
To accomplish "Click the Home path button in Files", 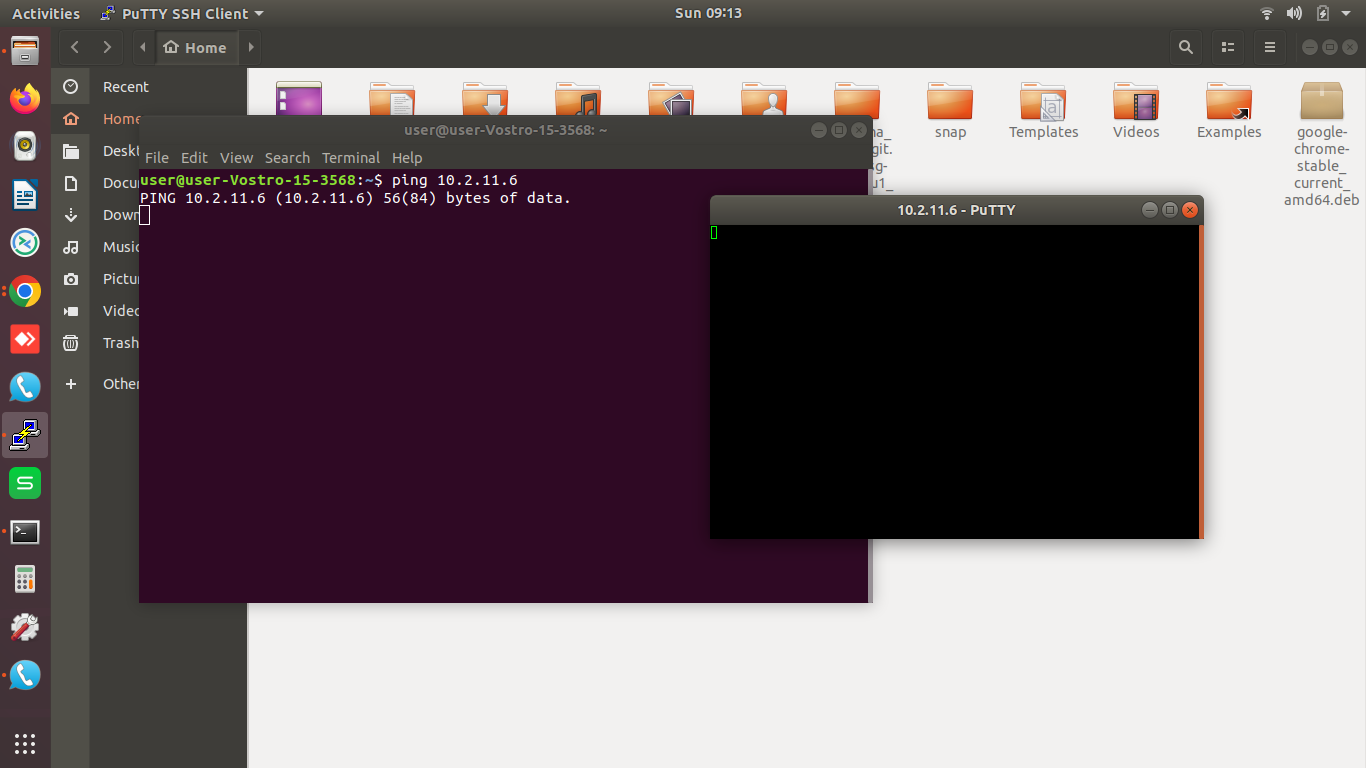I will (x=196, y=47).
